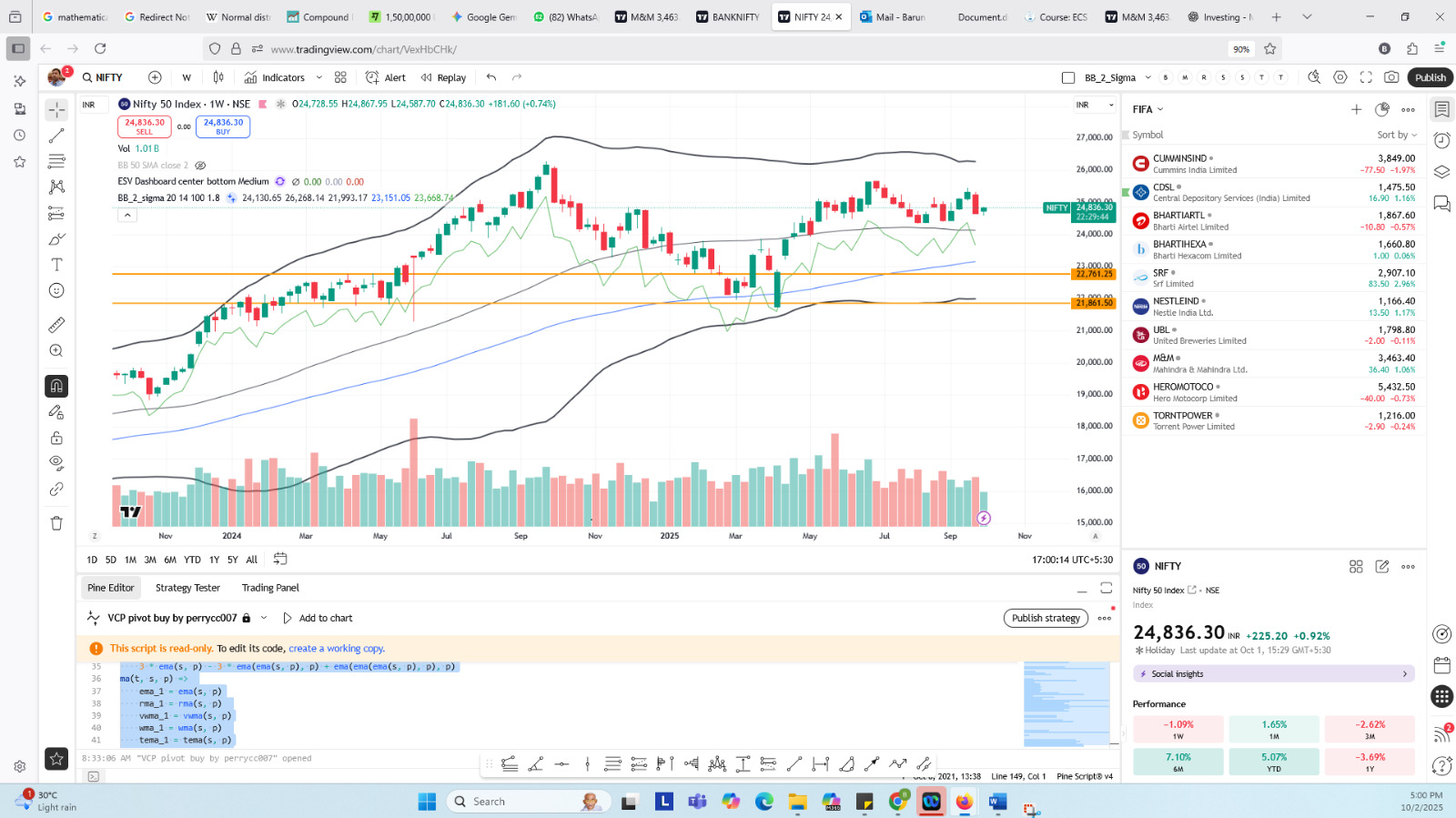This screenshot has width=1456, height=818.
Task: Select the text annotation tool
Action: click(56, 265)
